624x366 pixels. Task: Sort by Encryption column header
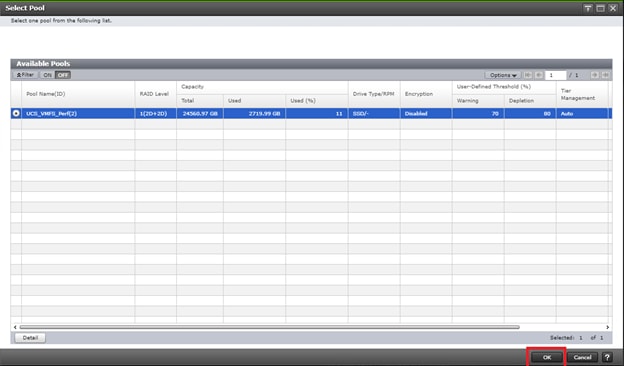[426, 94]
